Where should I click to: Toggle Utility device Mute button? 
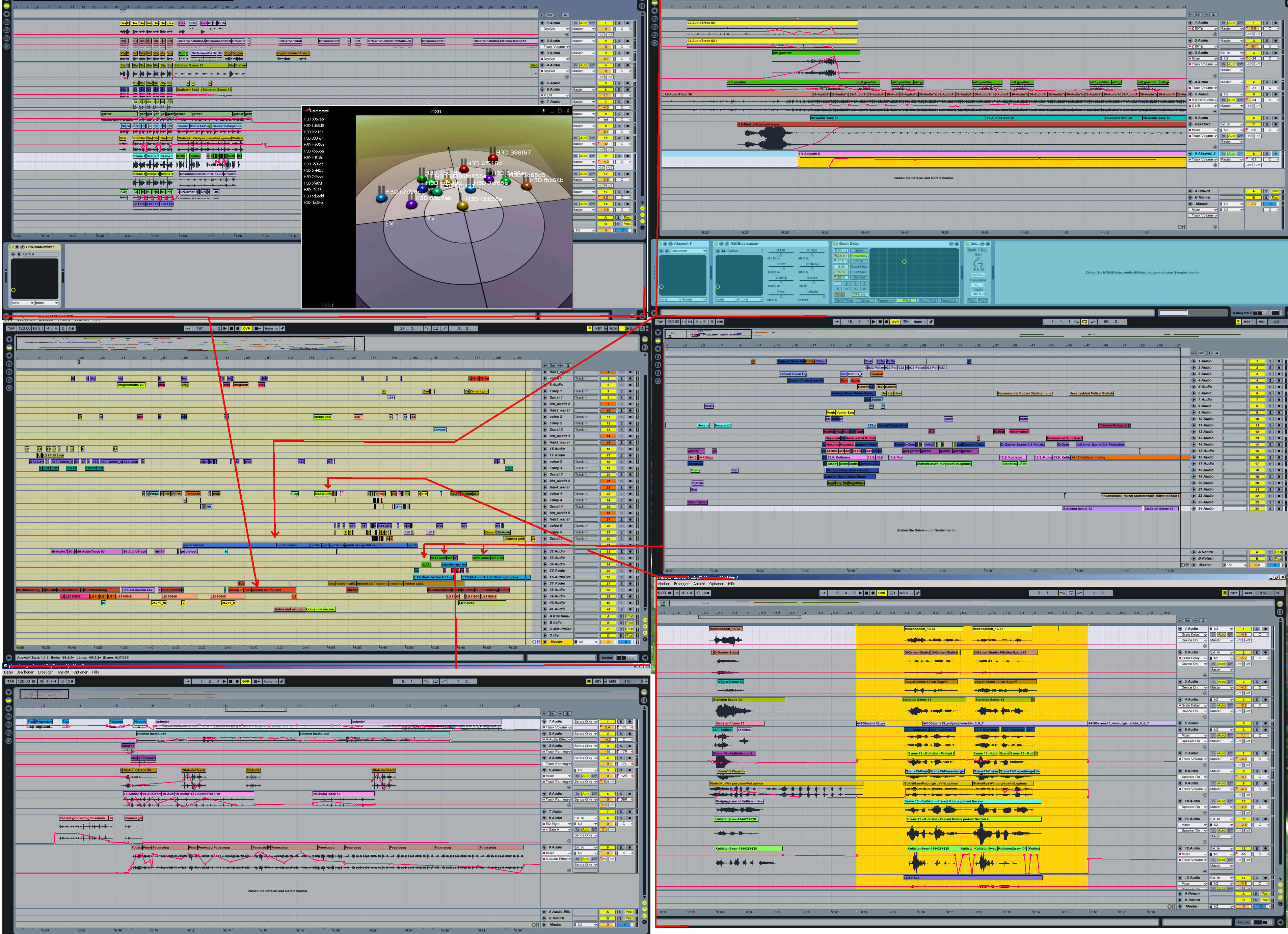[x=972, y=250]
